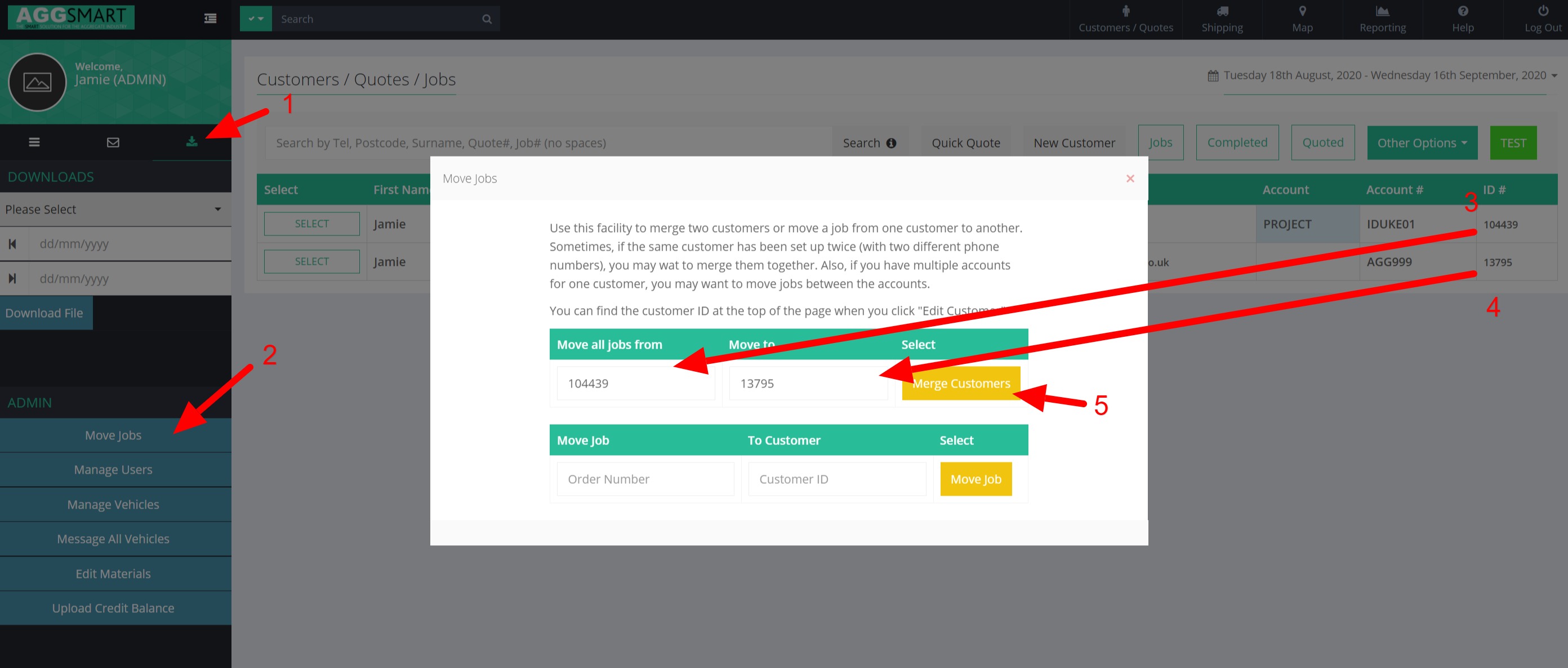Switch to the Jobs filter
The height and width of the screenshot is (668, 1568).
(1160, 142)
